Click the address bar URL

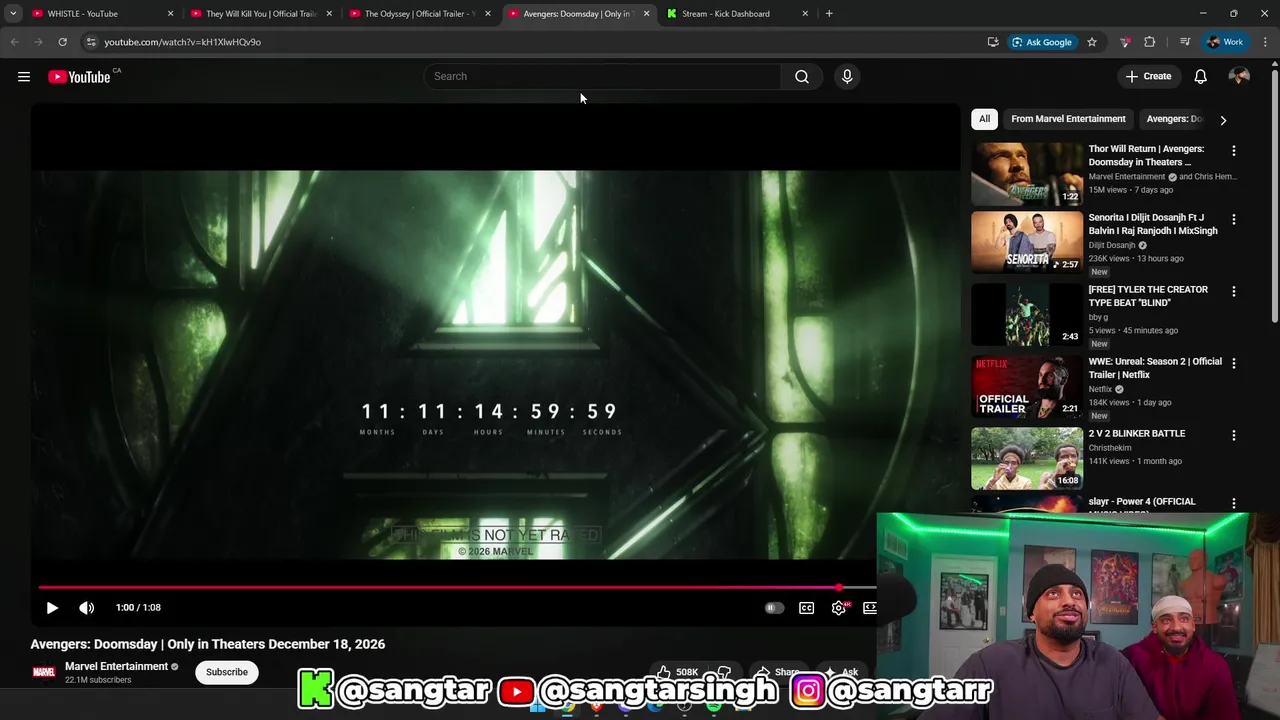(x=183, y=42)
